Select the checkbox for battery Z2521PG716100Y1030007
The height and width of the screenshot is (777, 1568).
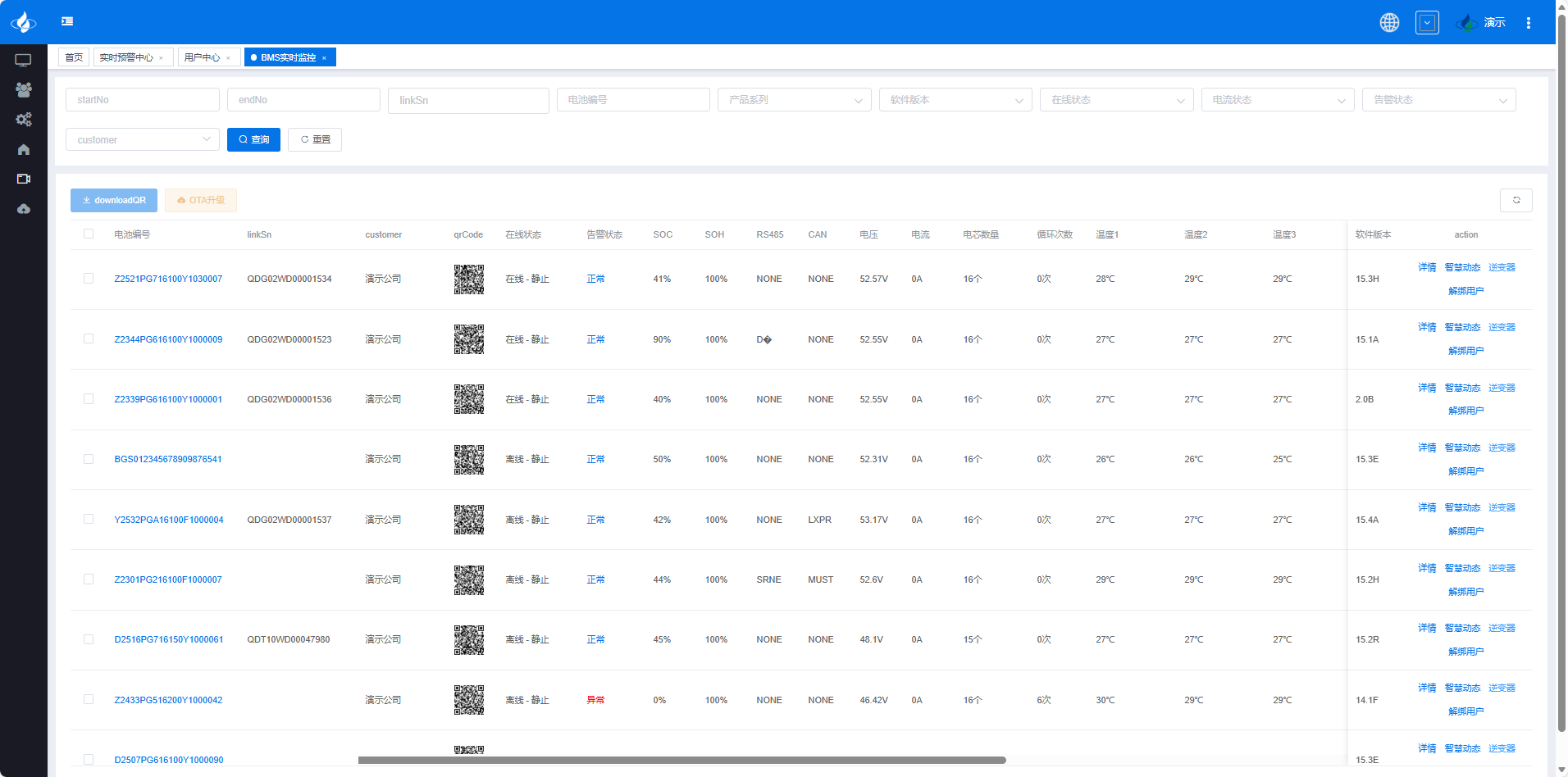(x=89, y=279)
